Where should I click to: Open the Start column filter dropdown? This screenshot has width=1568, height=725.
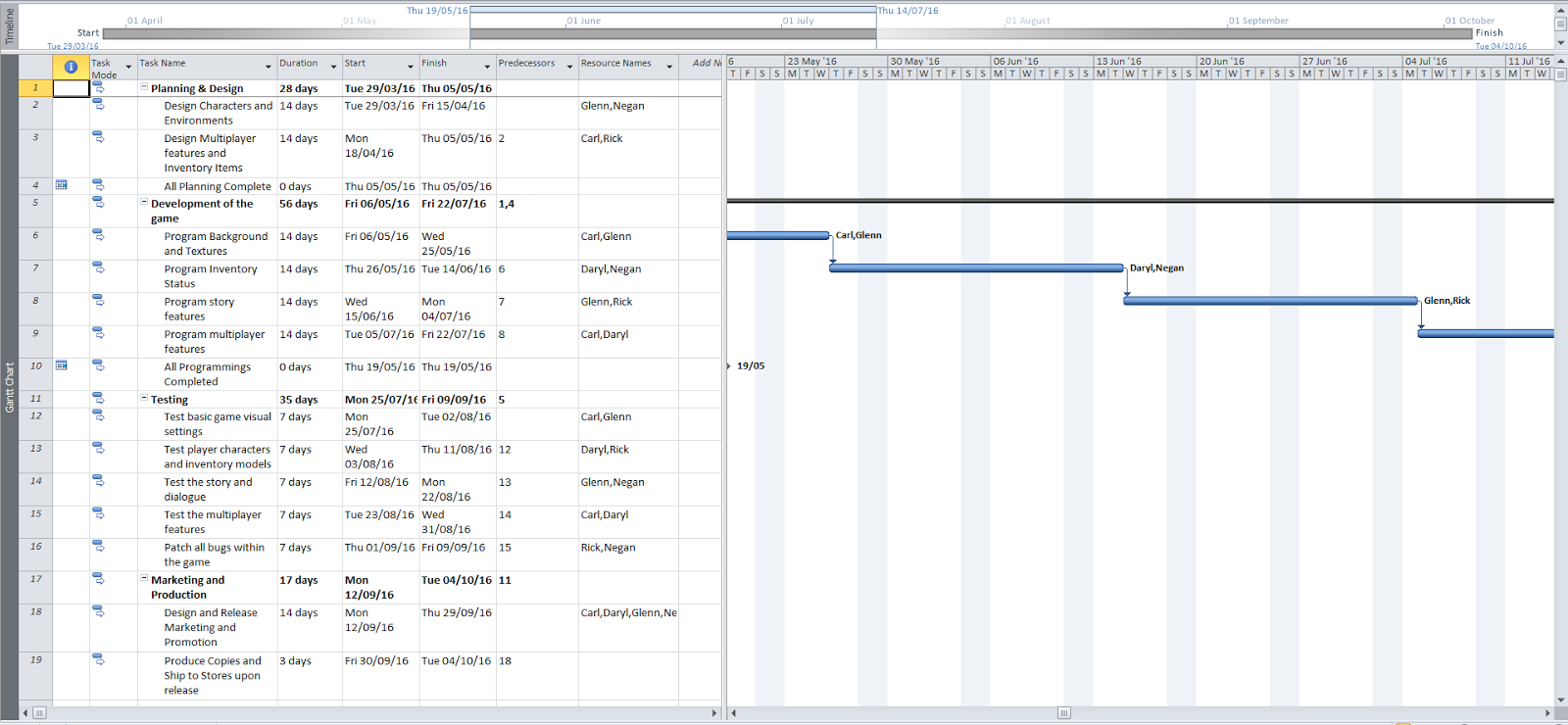[x=411, y=67]
